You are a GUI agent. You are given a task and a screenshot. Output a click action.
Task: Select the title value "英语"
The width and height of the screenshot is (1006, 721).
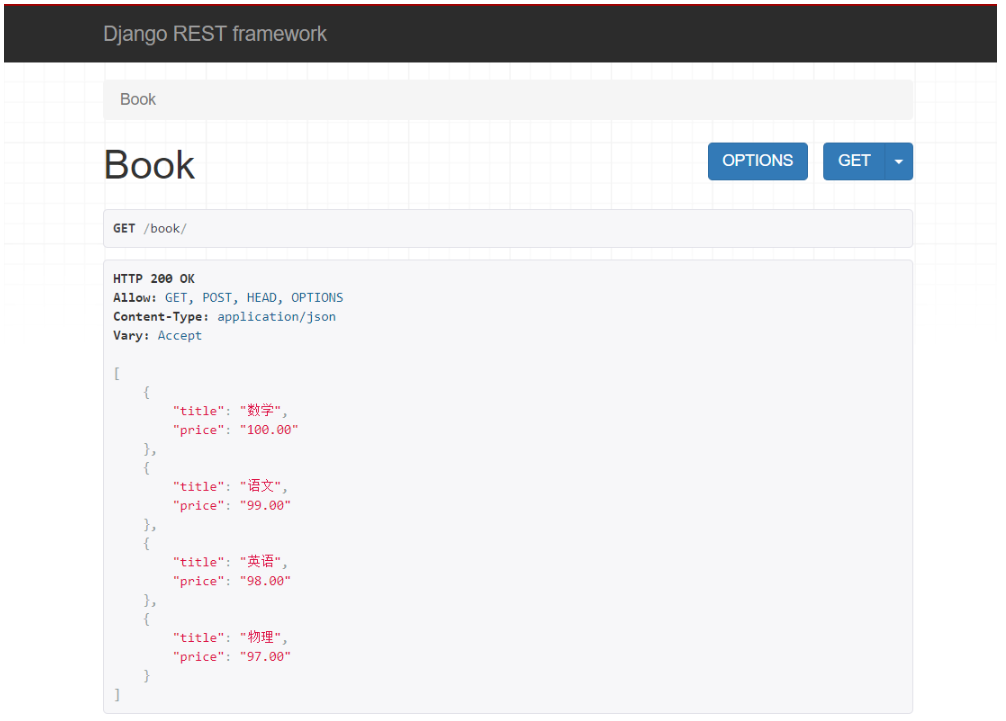(260, 562)
